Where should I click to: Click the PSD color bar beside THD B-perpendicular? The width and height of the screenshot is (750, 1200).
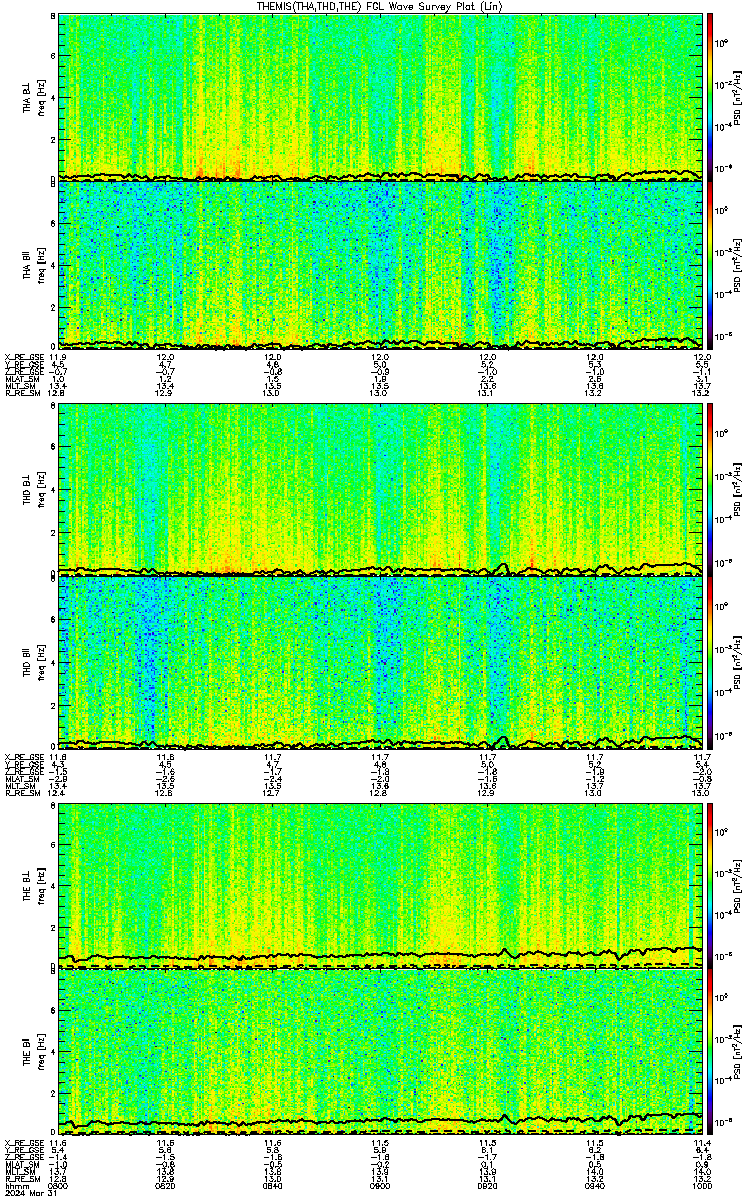(x=710, y=489)
